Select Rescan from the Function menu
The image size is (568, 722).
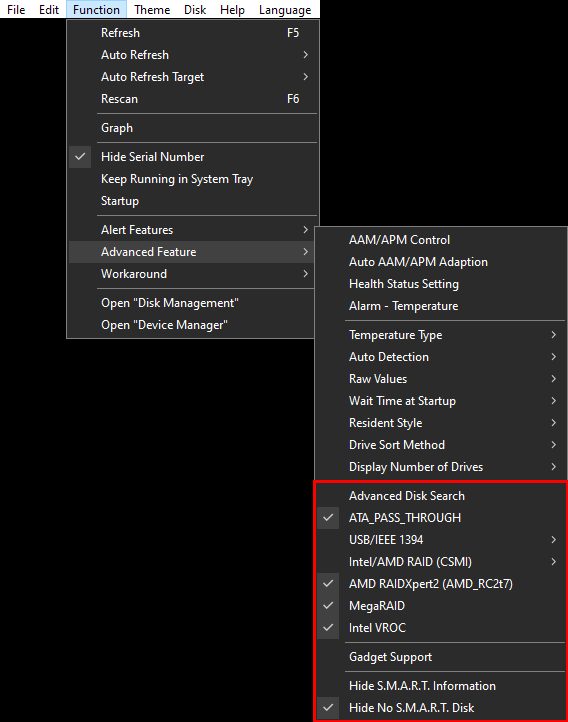[192, 99]
